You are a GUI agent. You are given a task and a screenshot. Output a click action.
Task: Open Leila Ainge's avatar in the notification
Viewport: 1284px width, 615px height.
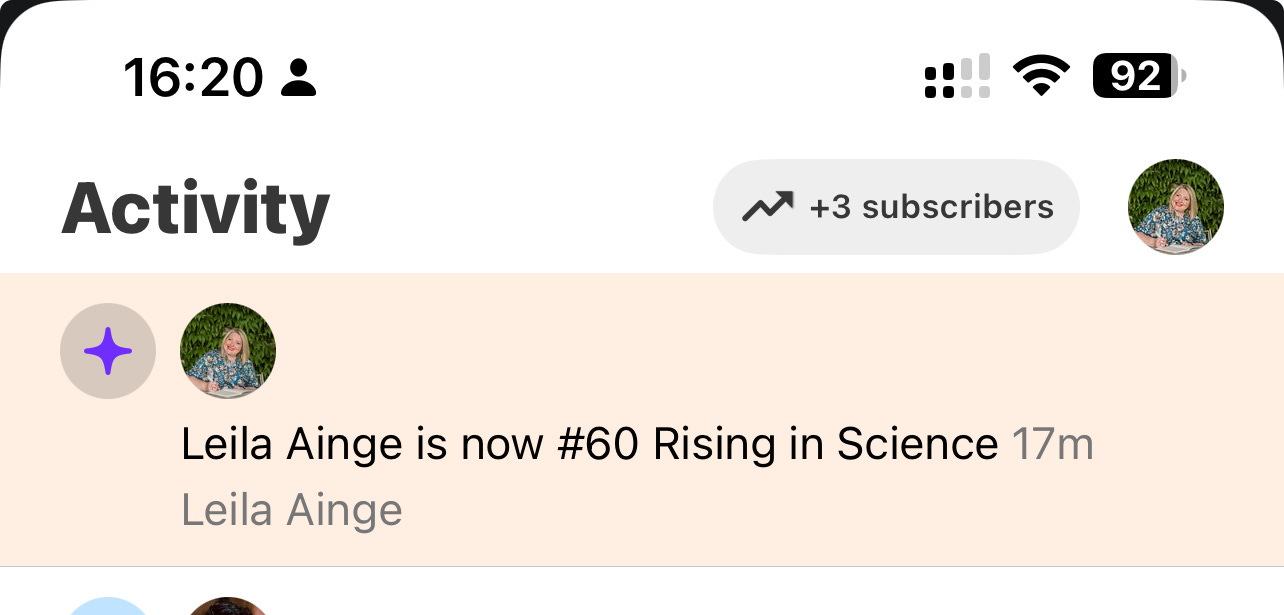pos(228,351)
